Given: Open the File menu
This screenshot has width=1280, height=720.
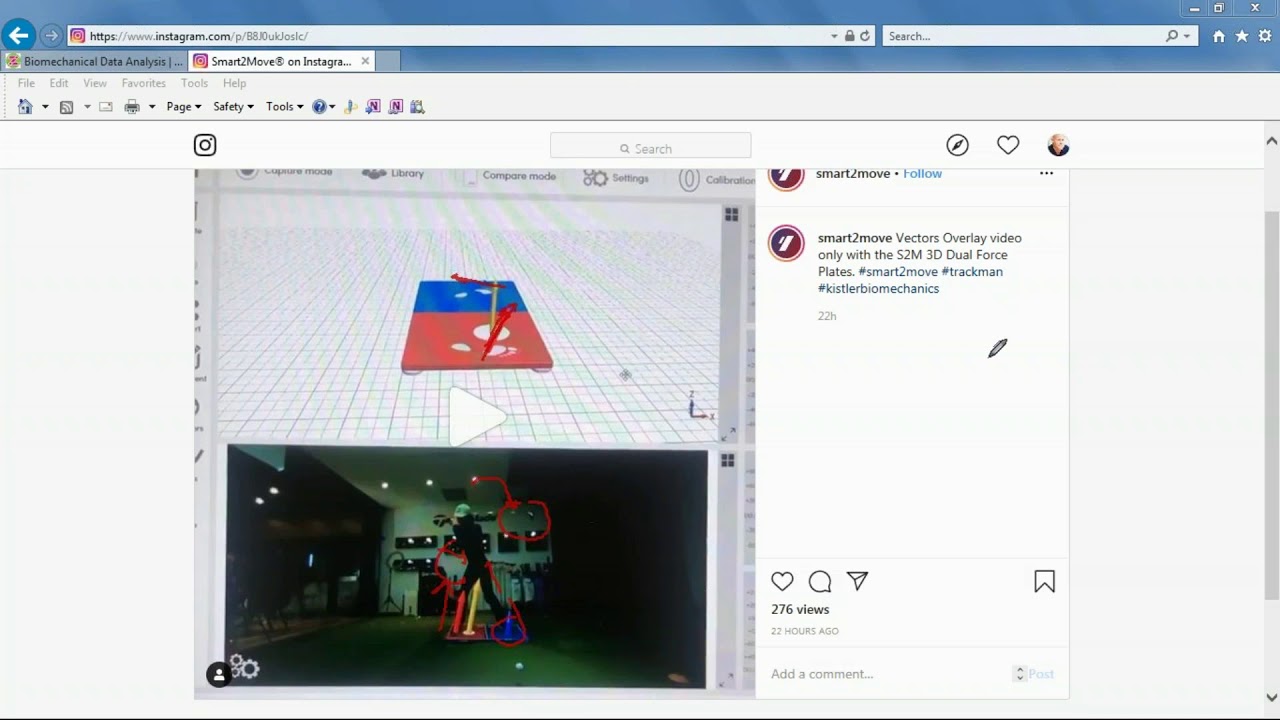Looking at the screenshot, I should [x=26, y=83].
